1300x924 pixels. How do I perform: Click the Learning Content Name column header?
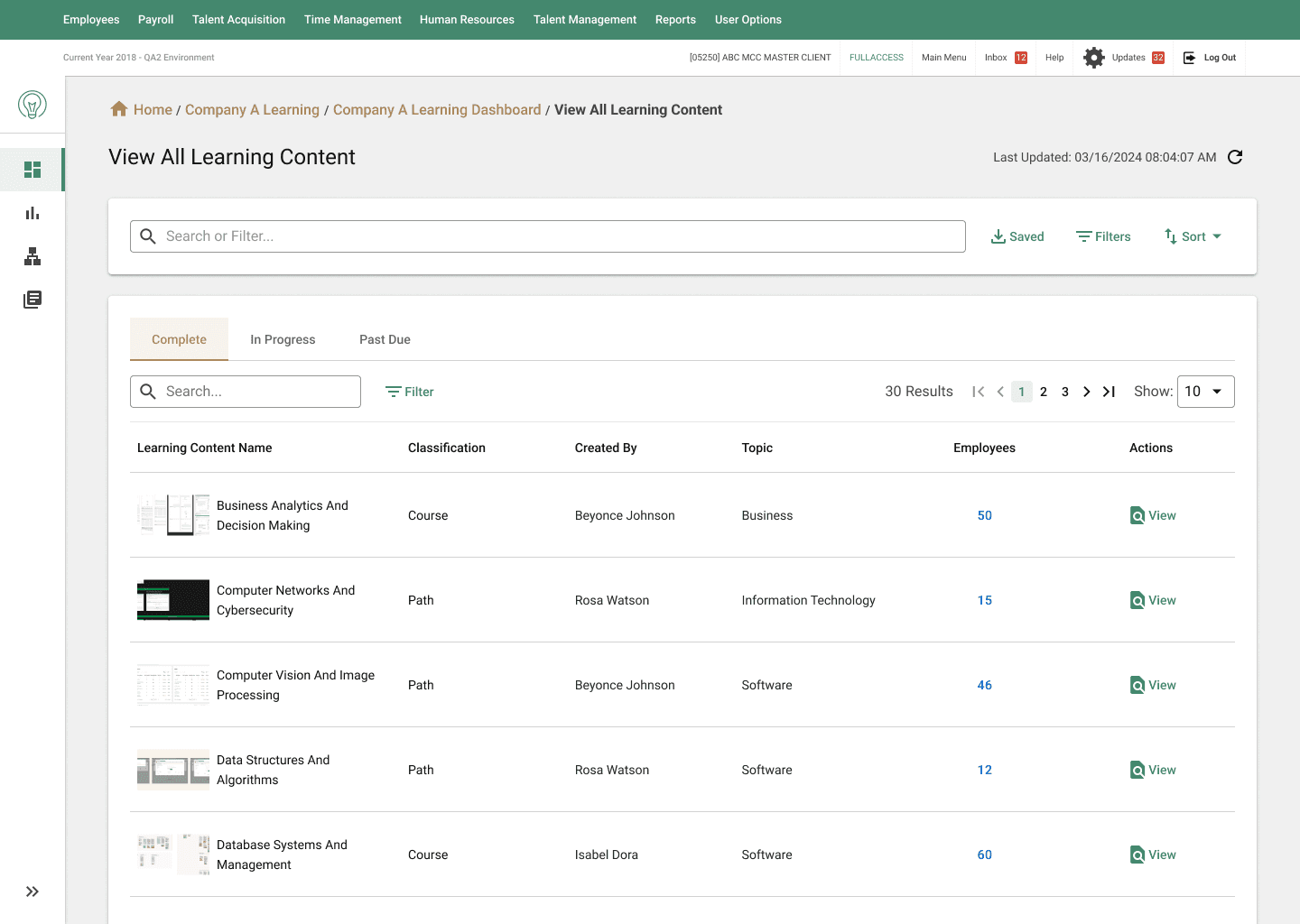click(x=205, y=448)
